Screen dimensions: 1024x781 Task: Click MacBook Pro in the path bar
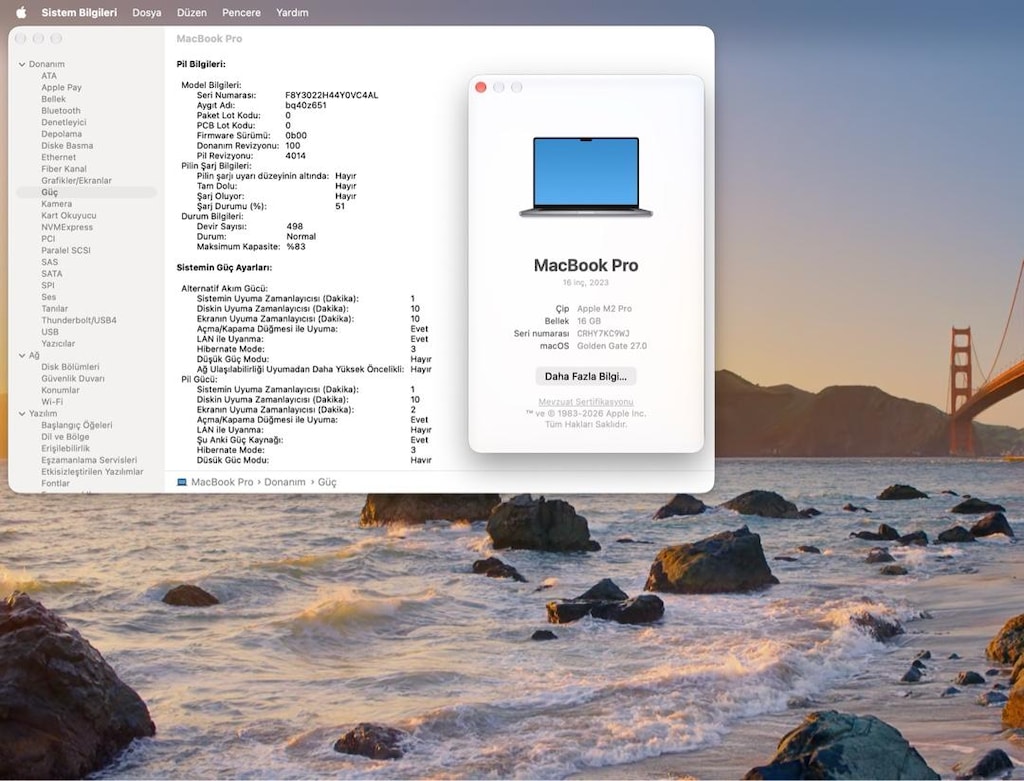point(222,482)
